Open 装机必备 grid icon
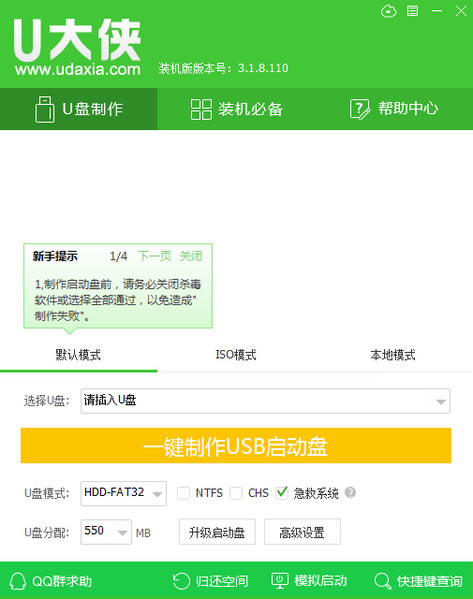Viewport: 473px width, 599px height. tap(201, 109)
